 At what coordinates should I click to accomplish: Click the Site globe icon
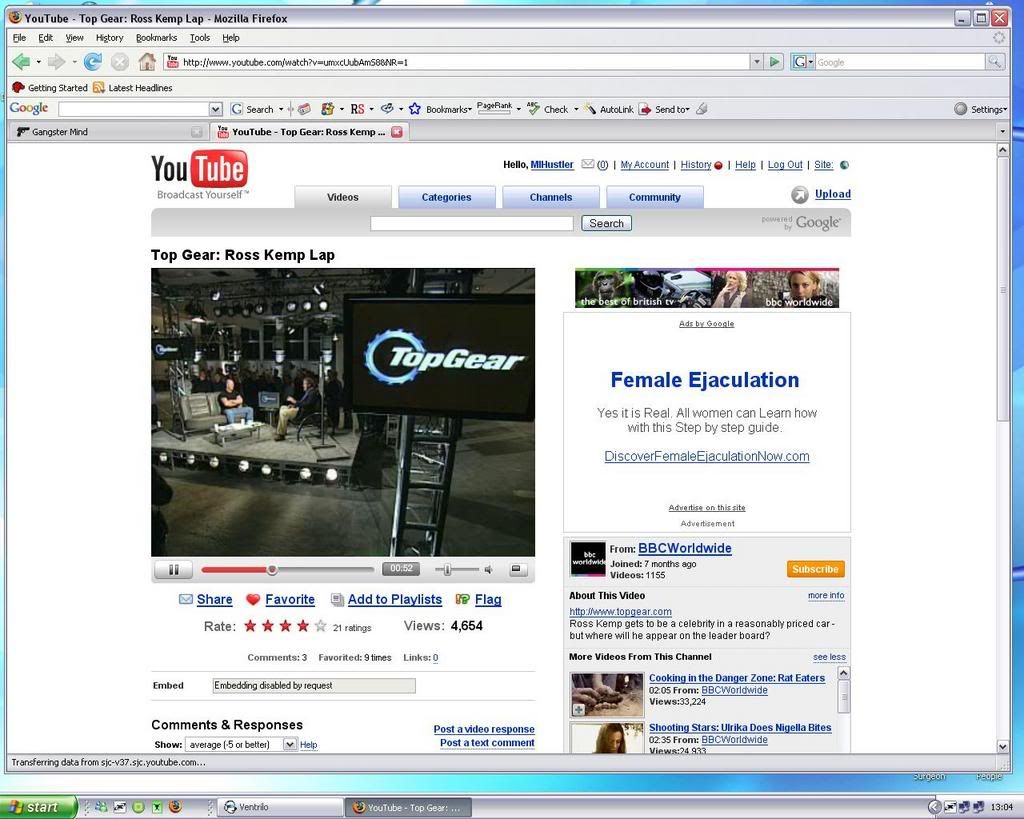point(844,165)
